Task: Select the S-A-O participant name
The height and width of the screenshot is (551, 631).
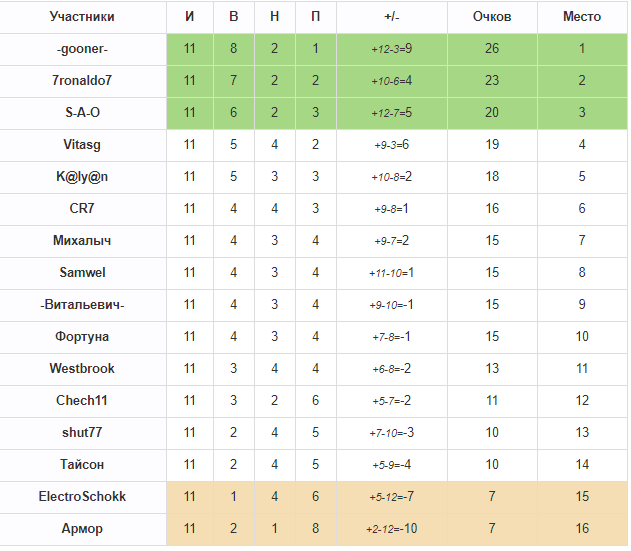Action: pyautogui.click(x=82, y=112)
